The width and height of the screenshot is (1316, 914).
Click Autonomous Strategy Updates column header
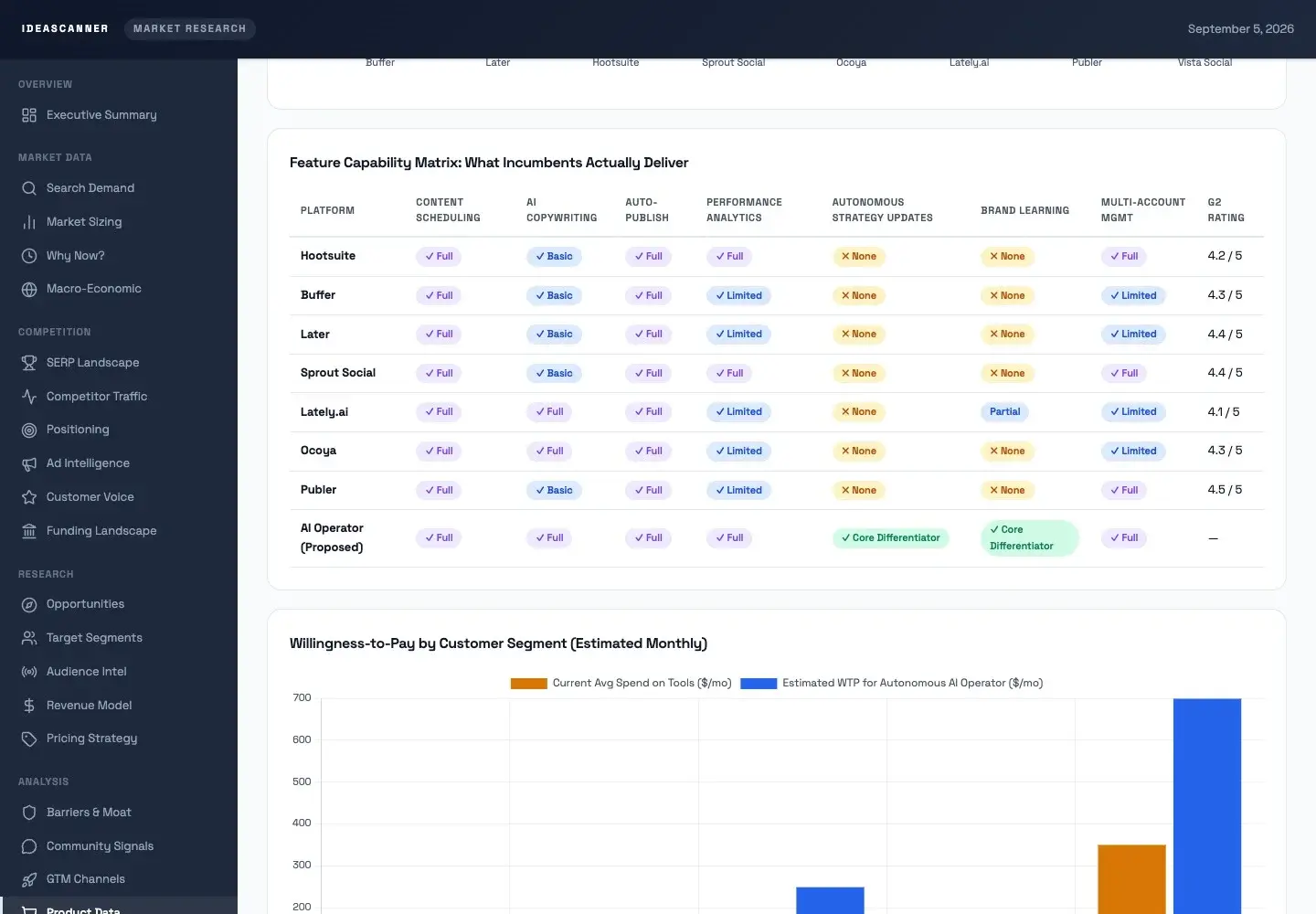click(x=882, y=210)
